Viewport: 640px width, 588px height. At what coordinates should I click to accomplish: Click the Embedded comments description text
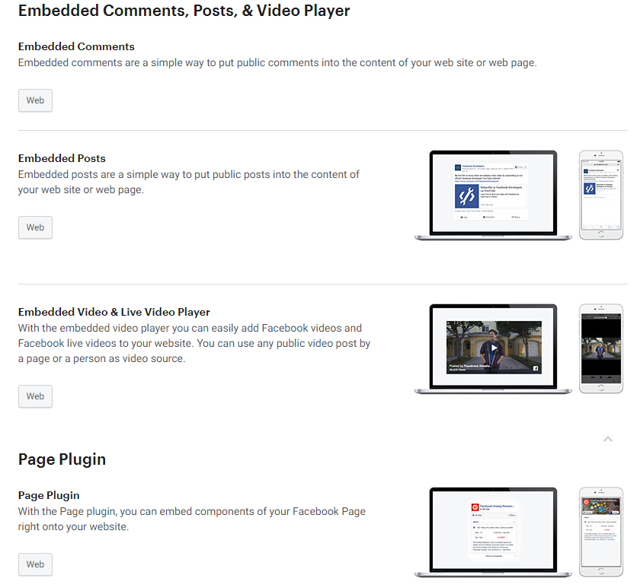(x=277, y=63)
